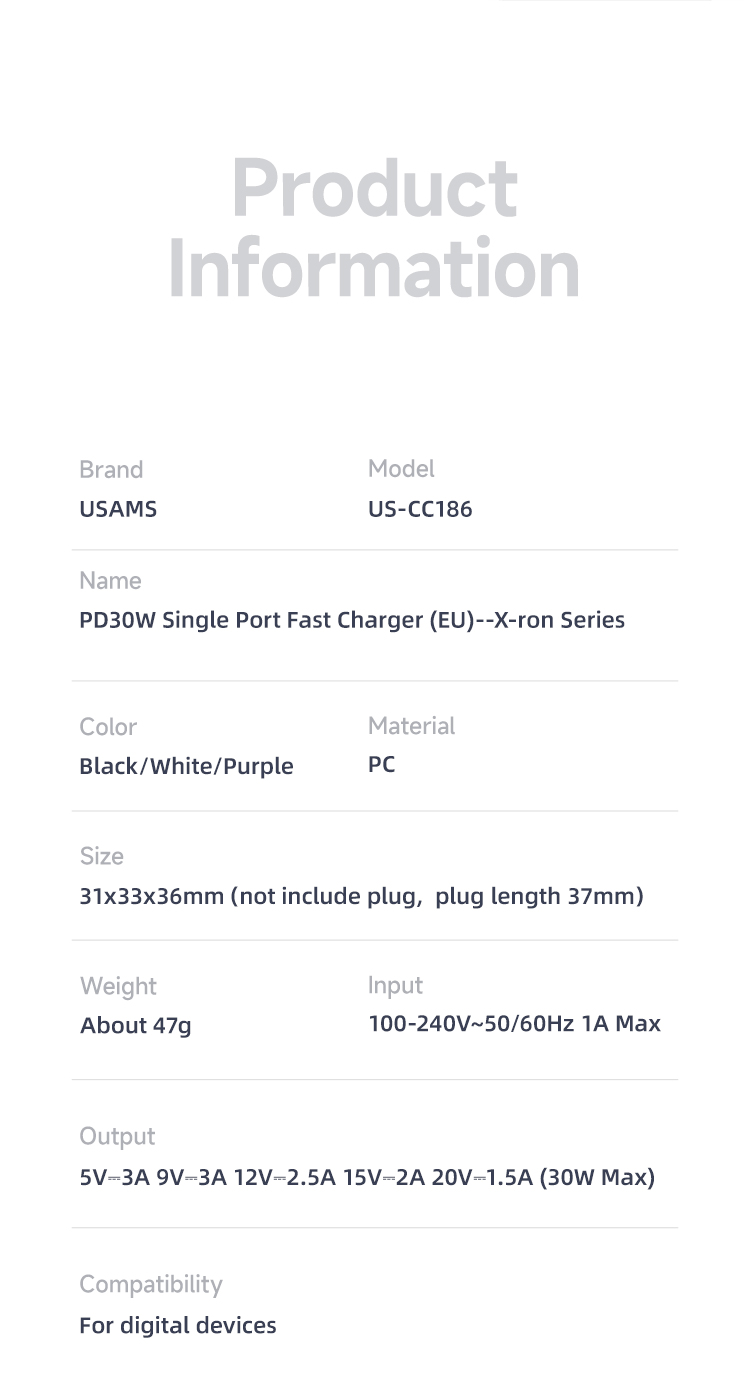Image resolution: width=750 pixels, height=1374 pixels.
Task: Select the 5V 3A output specification line
Action: pyautogui.click(x=367, y=1177)
